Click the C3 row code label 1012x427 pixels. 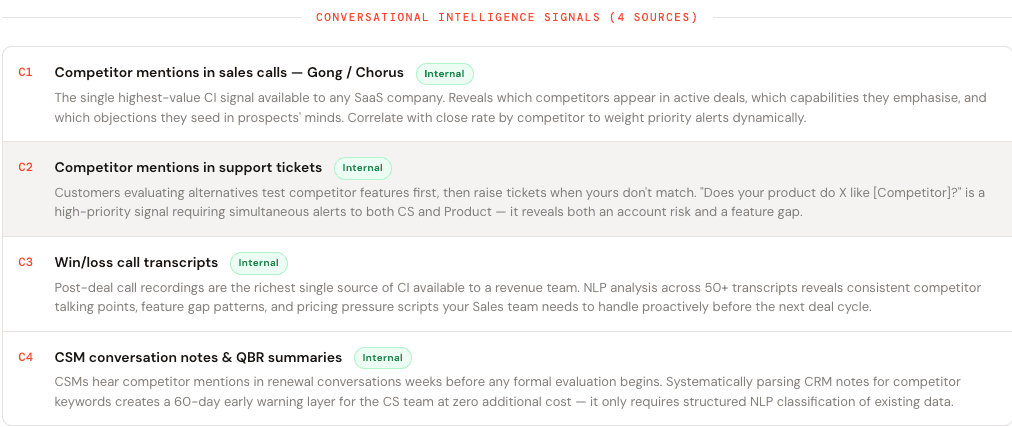click(25, 262)
